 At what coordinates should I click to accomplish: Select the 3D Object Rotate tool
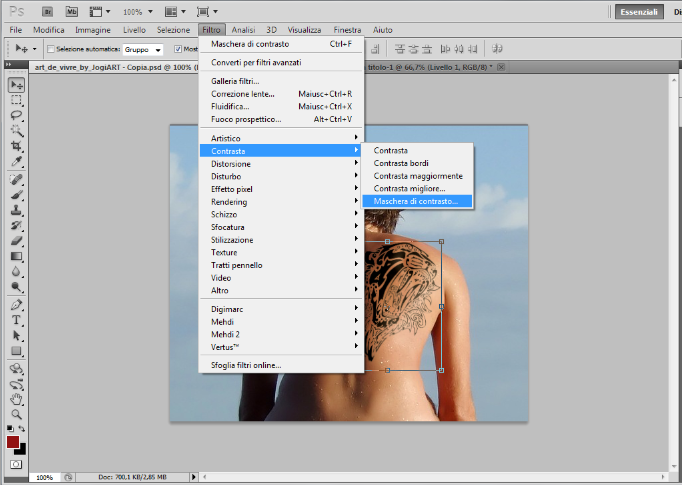point(16,369)
